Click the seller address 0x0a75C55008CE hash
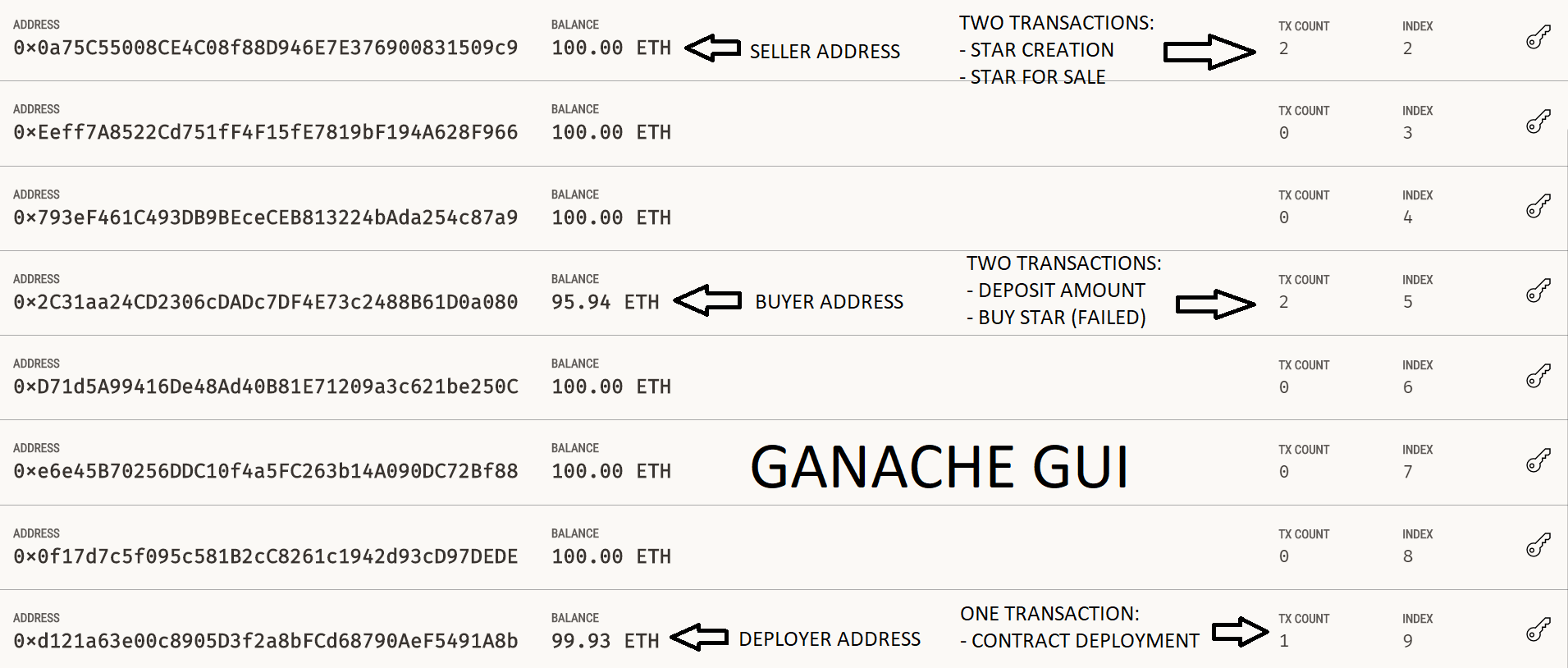Image resolution: width=1568 pixels, height=668 pixels. pyautogui.click(x=265, y=48)
